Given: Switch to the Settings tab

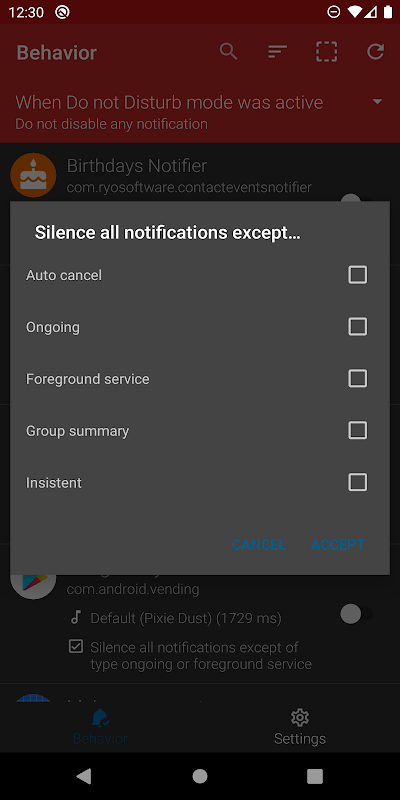Looking at the screenshot, I should [300, 727].
